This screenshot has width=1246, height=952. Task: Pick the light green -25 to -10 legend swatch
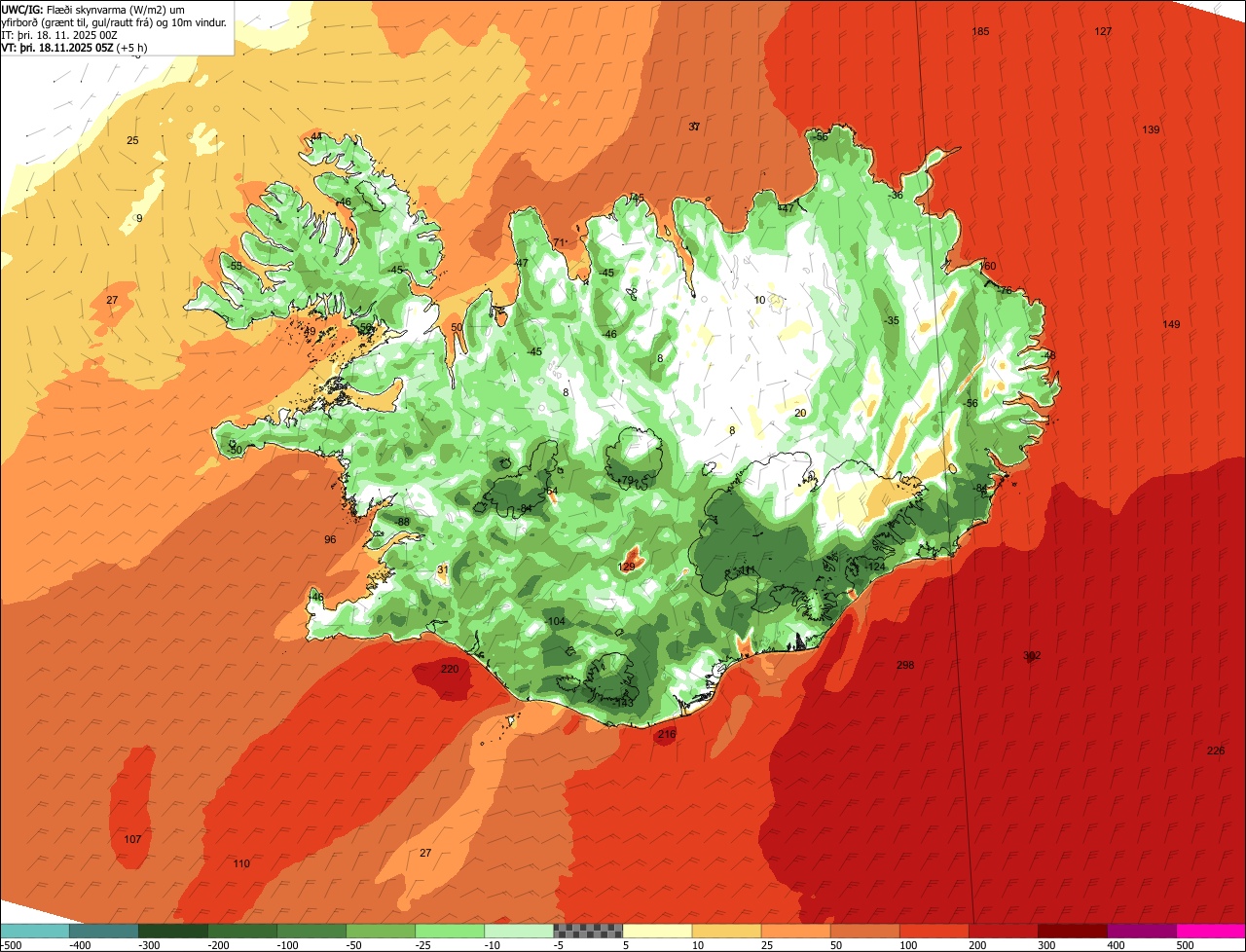pyautogui.click(x=450, y=931)
